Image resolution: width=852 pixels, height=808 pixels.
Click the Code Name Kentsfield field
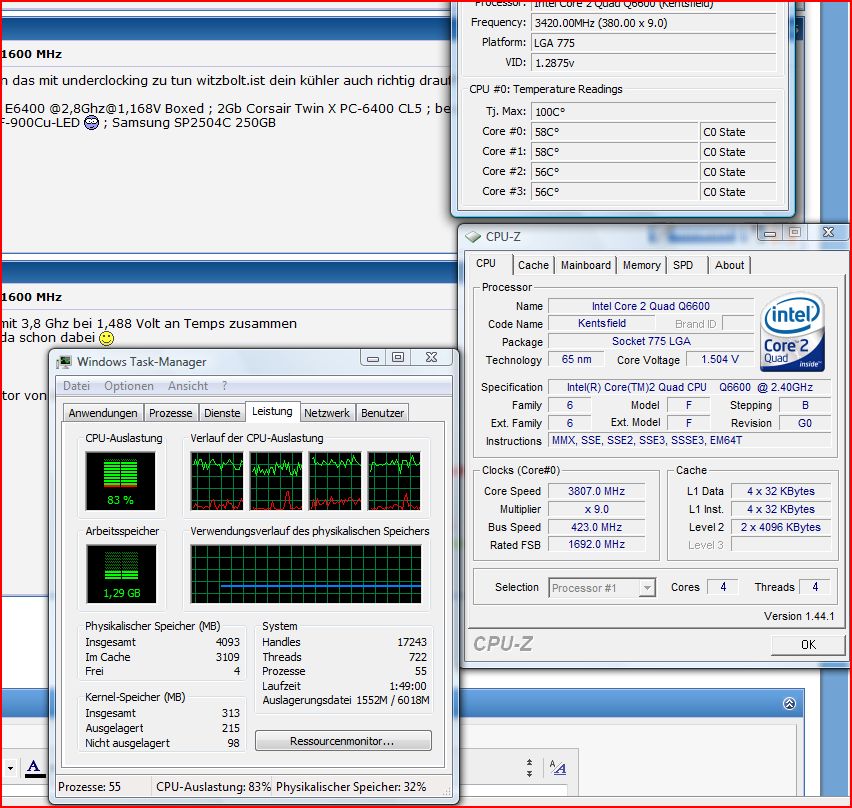point(602,323)
